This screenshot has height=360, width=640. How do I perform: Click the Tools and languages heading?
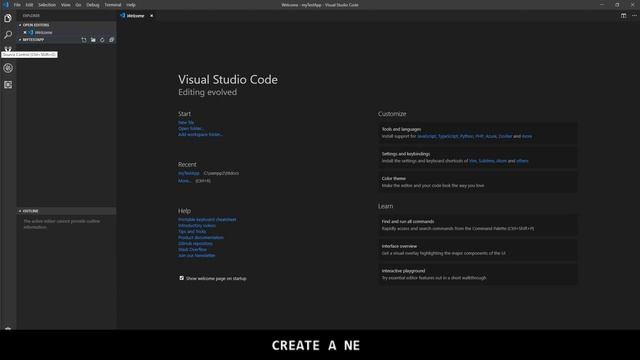[401, 129]
